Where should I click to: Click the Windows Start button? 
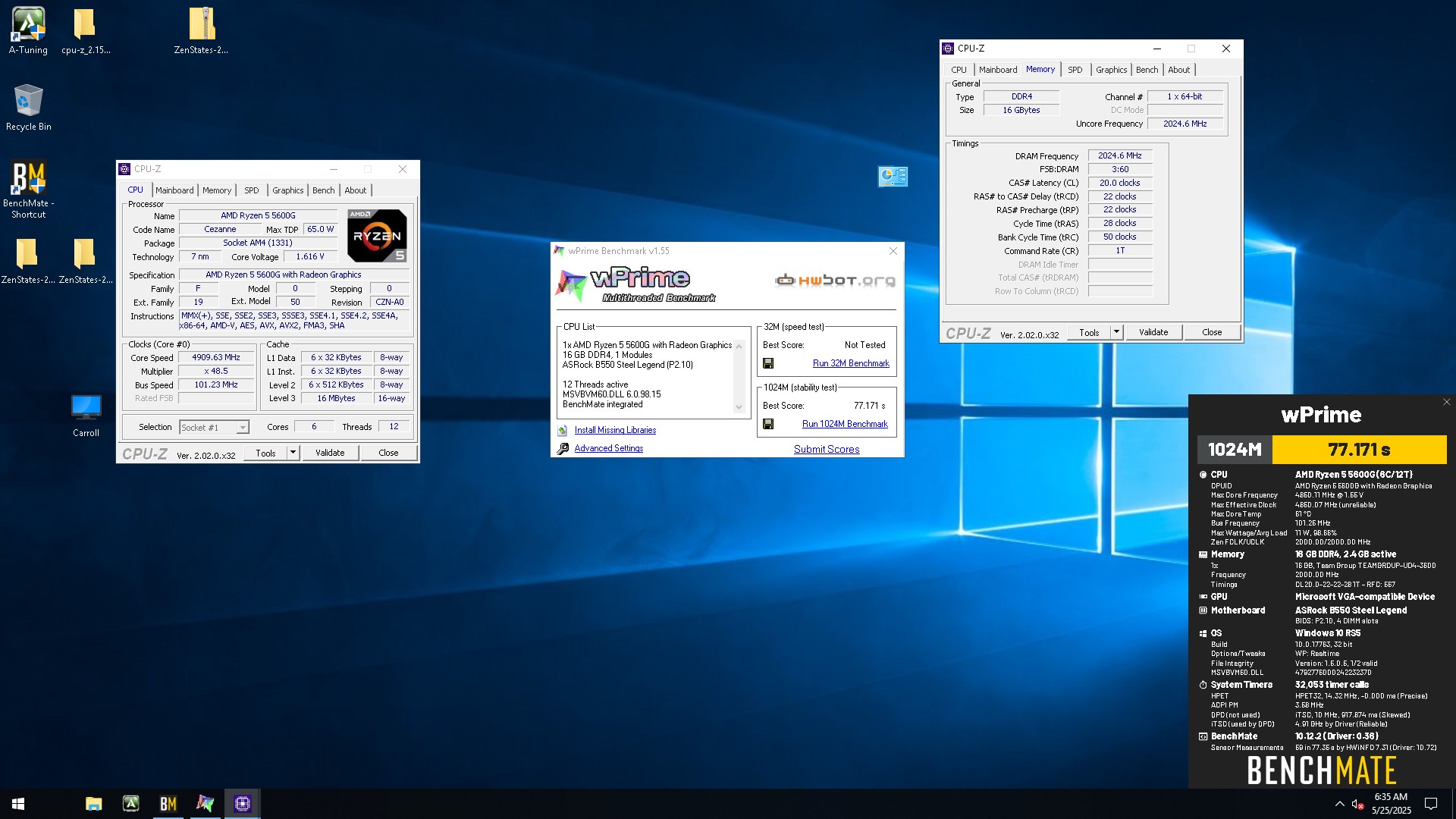pyautogui.click(x=18, y=804)
